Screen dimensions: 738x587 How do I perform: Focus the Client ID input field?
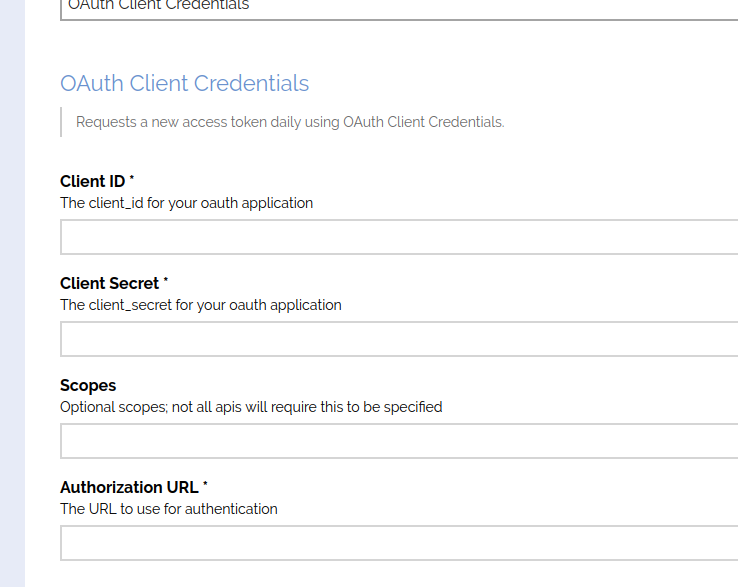399,237
